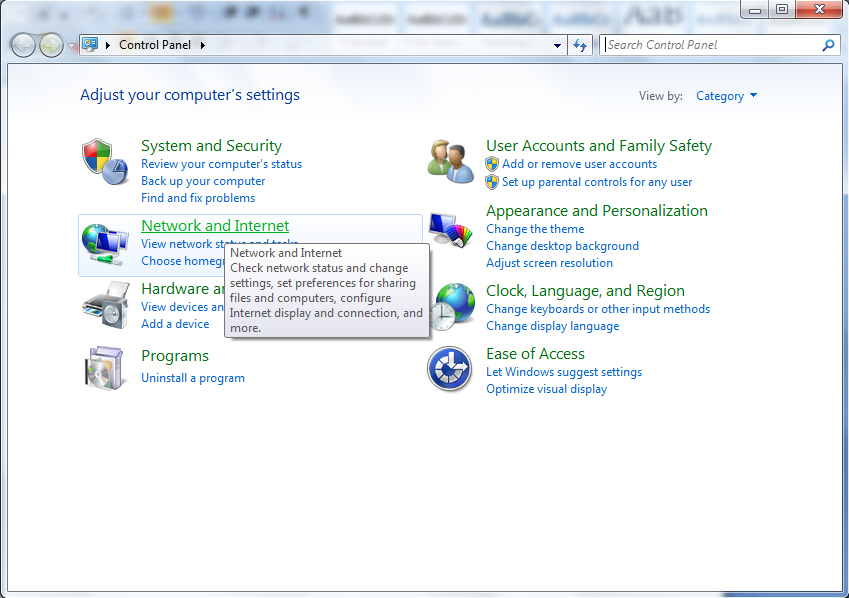Viewport: 849px width, 598px height.
Task: Click Uninstall a program link
Action: 193,378
